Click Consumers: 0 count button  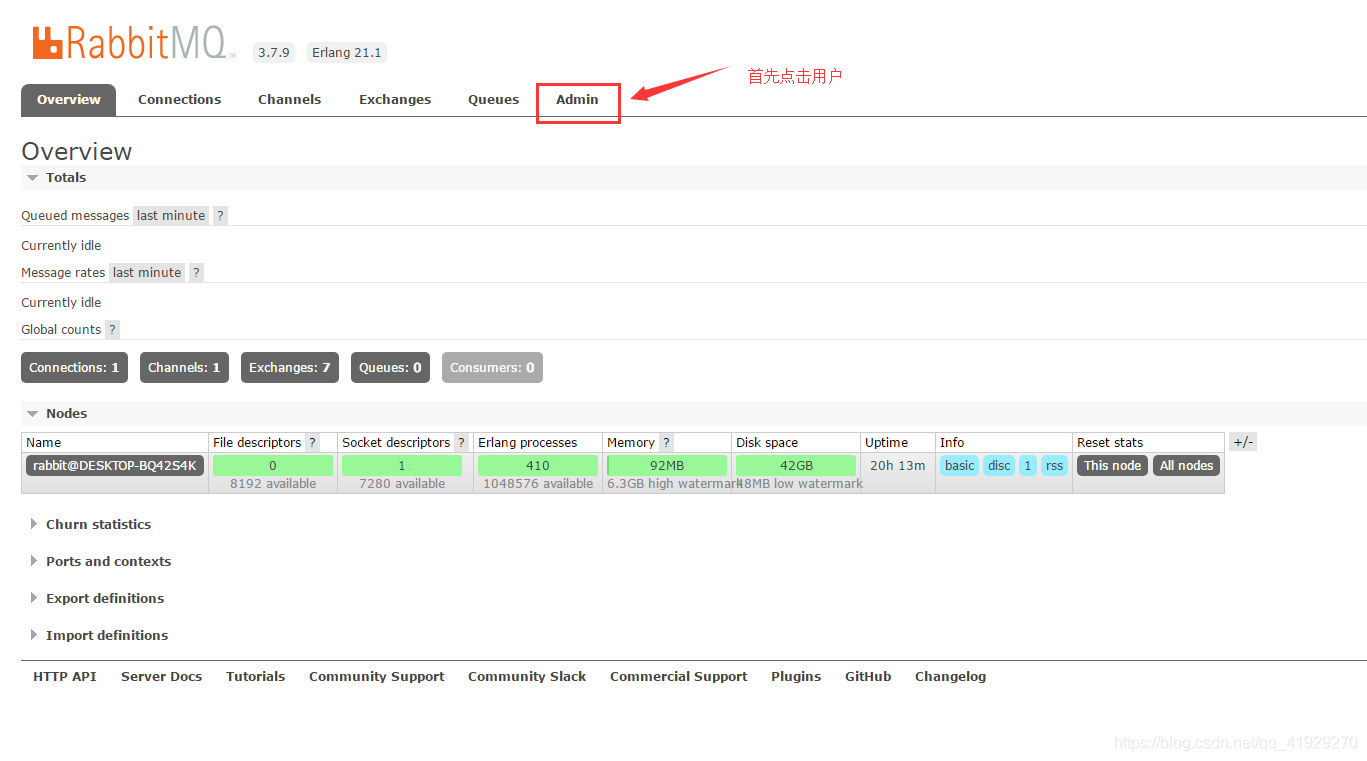[492, 367]
